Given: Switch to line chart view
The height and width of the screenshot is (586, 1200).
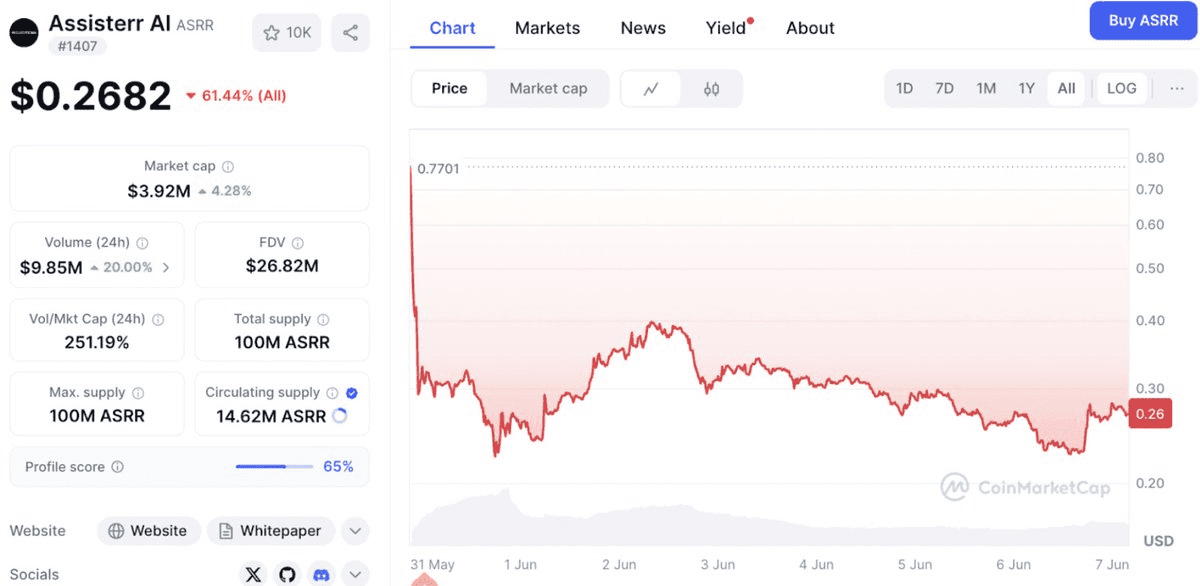Looking at the screenshot, I should click(x=651, y=89).
